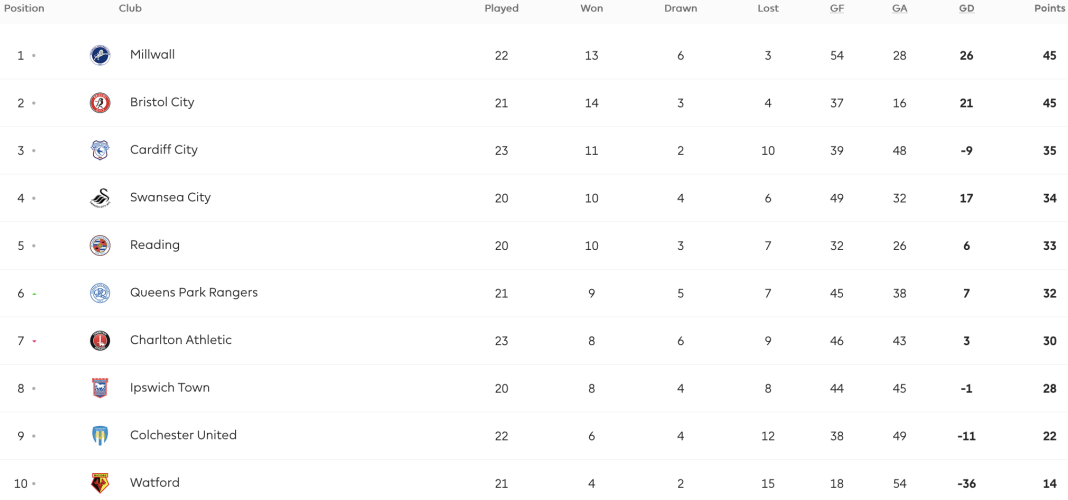This screenshot has height=500, width=1068.
Task: Click the Watford club crest
Action: [100, 483]
